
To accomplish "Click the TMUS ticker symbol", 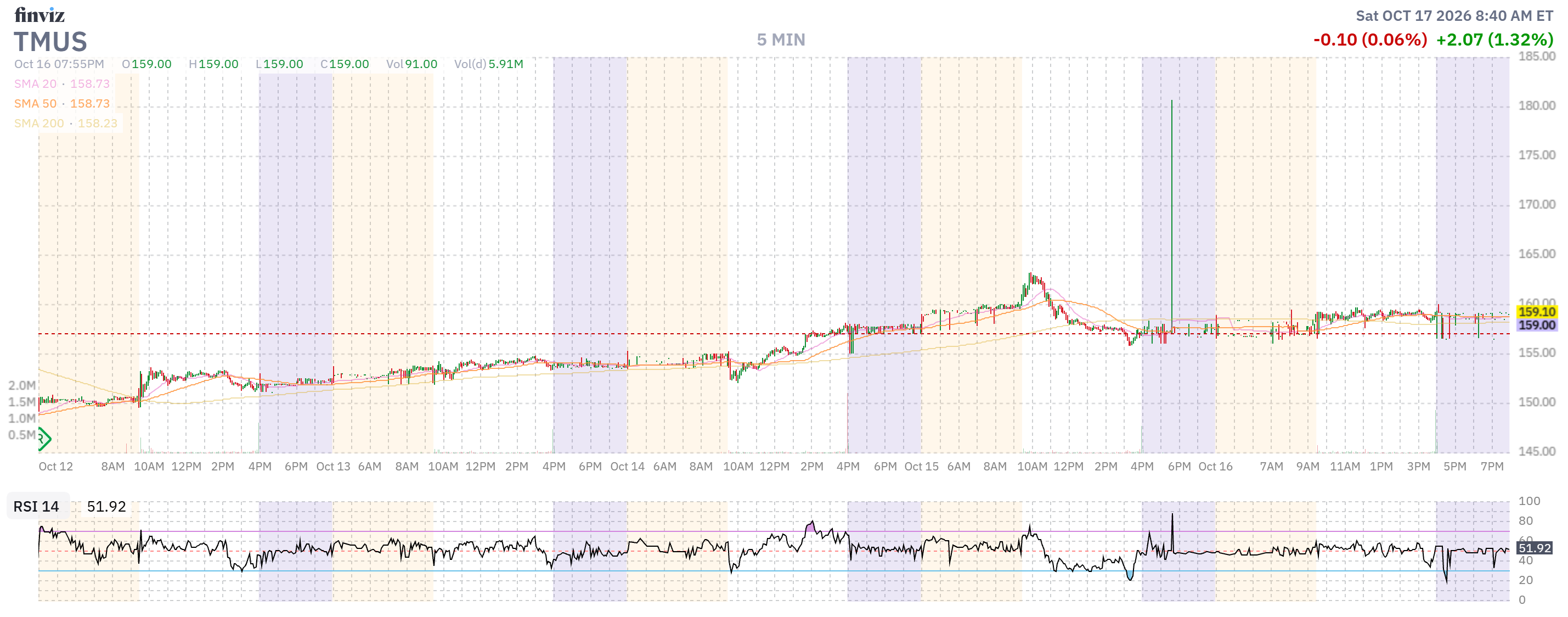I will 50,41.
